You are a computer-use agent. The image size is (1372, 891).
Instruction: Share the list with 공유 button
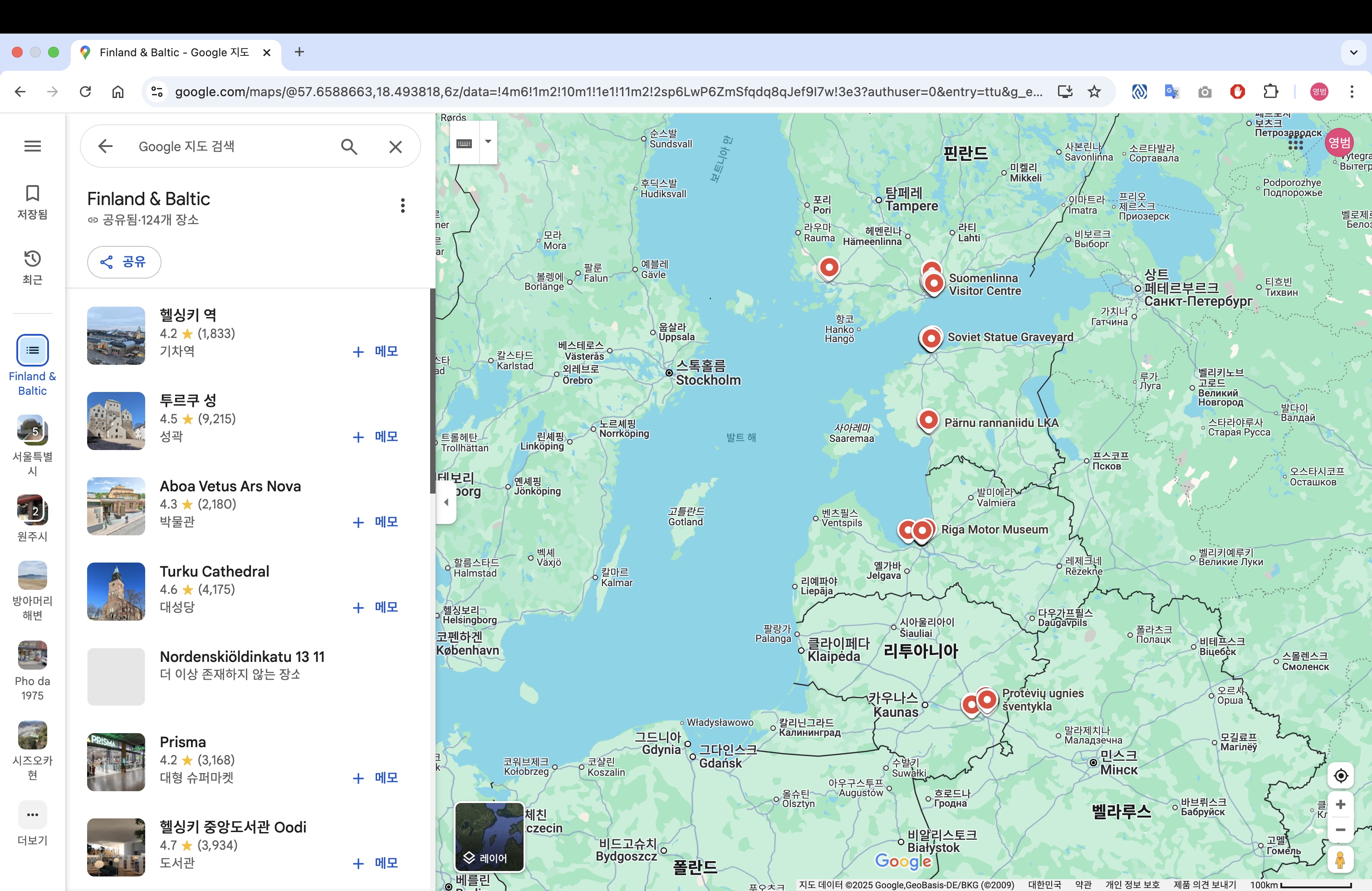tap(124, 262)
